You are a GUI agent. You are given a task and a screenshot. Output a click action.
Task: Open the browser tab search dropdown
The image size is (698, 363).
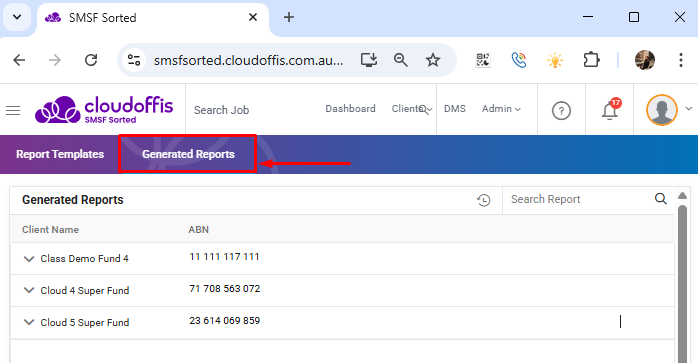17,17
